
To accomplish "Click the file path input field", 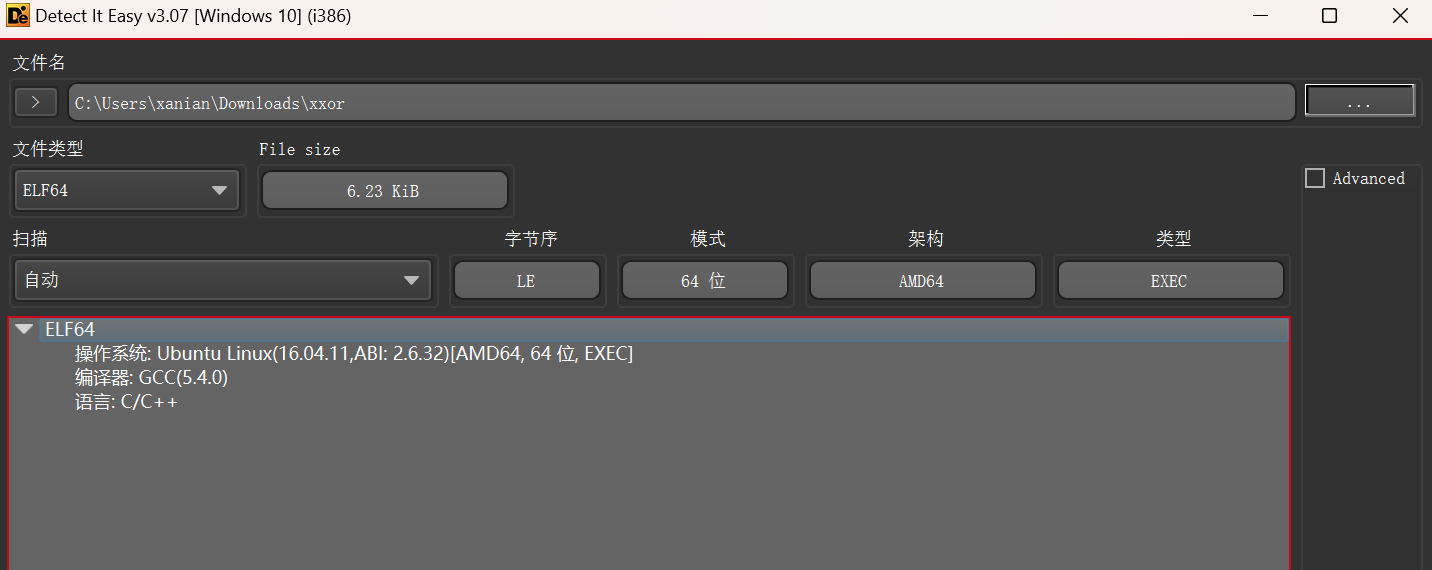I will tap(682, 103).
